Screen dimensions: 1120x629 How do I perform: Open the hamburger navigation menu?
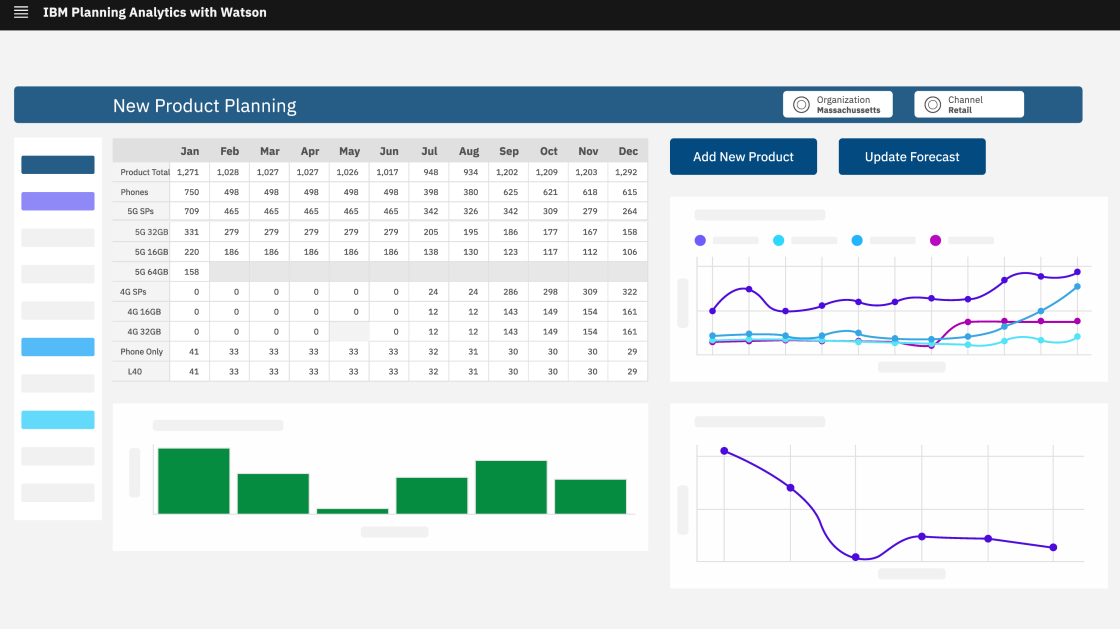point(21,12)
